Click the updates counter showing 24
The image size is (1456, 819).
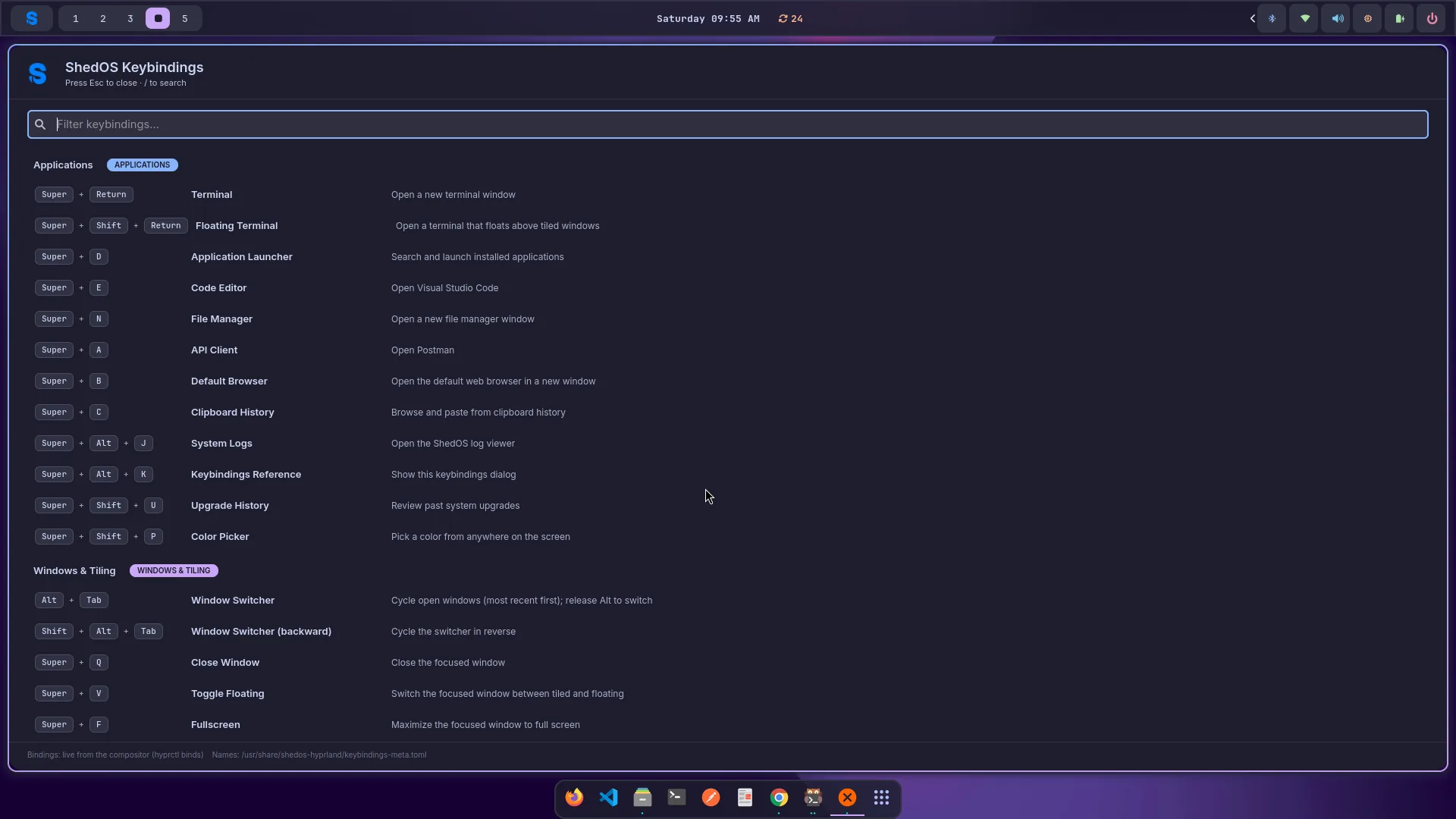point(790,18)
